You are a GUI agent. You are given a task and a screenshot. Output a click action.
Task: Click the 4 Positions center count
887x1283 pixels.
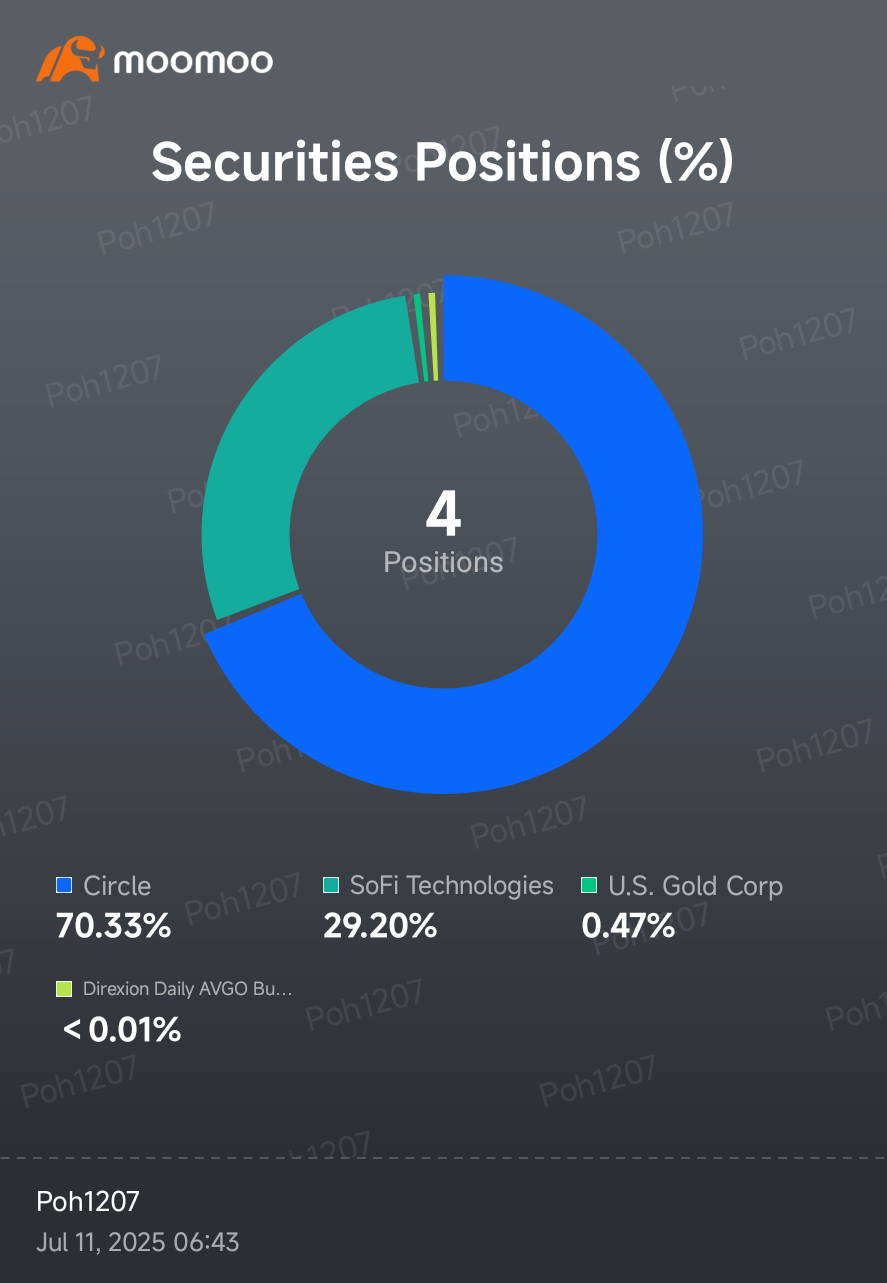(x=443, y=534)
